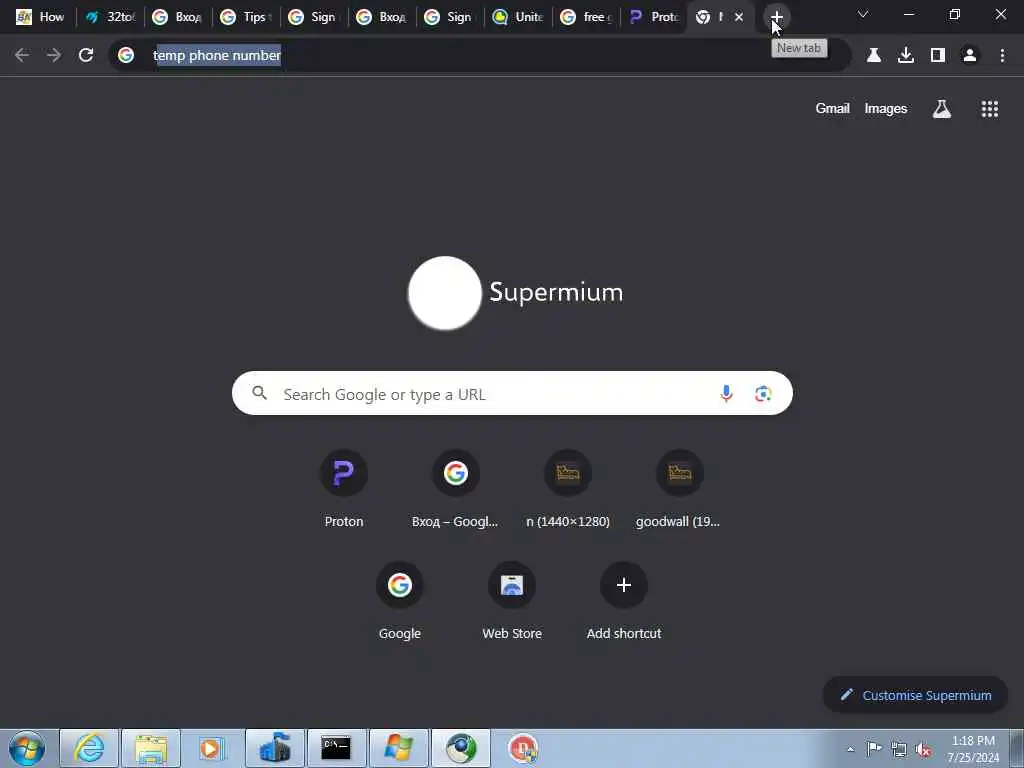Open the profile avatar menu
This screenshot has width=1024, height=768.
(970, 56)
